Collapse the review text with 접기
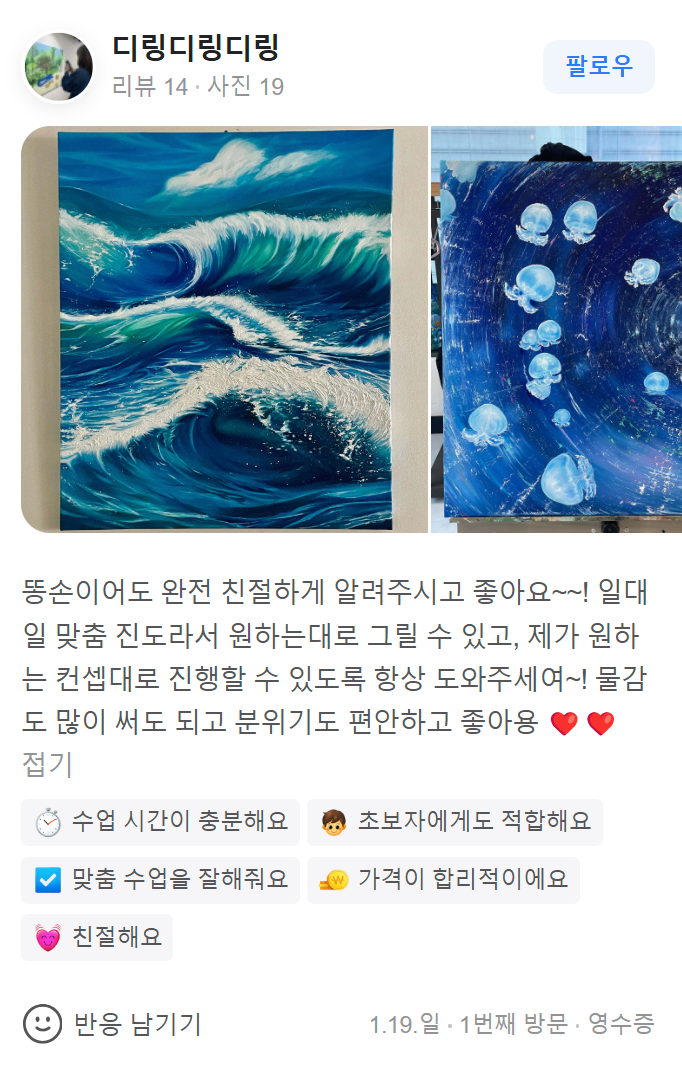This screenshot has width=682, height=1072. pyautogui.click(x=47, y=764)
